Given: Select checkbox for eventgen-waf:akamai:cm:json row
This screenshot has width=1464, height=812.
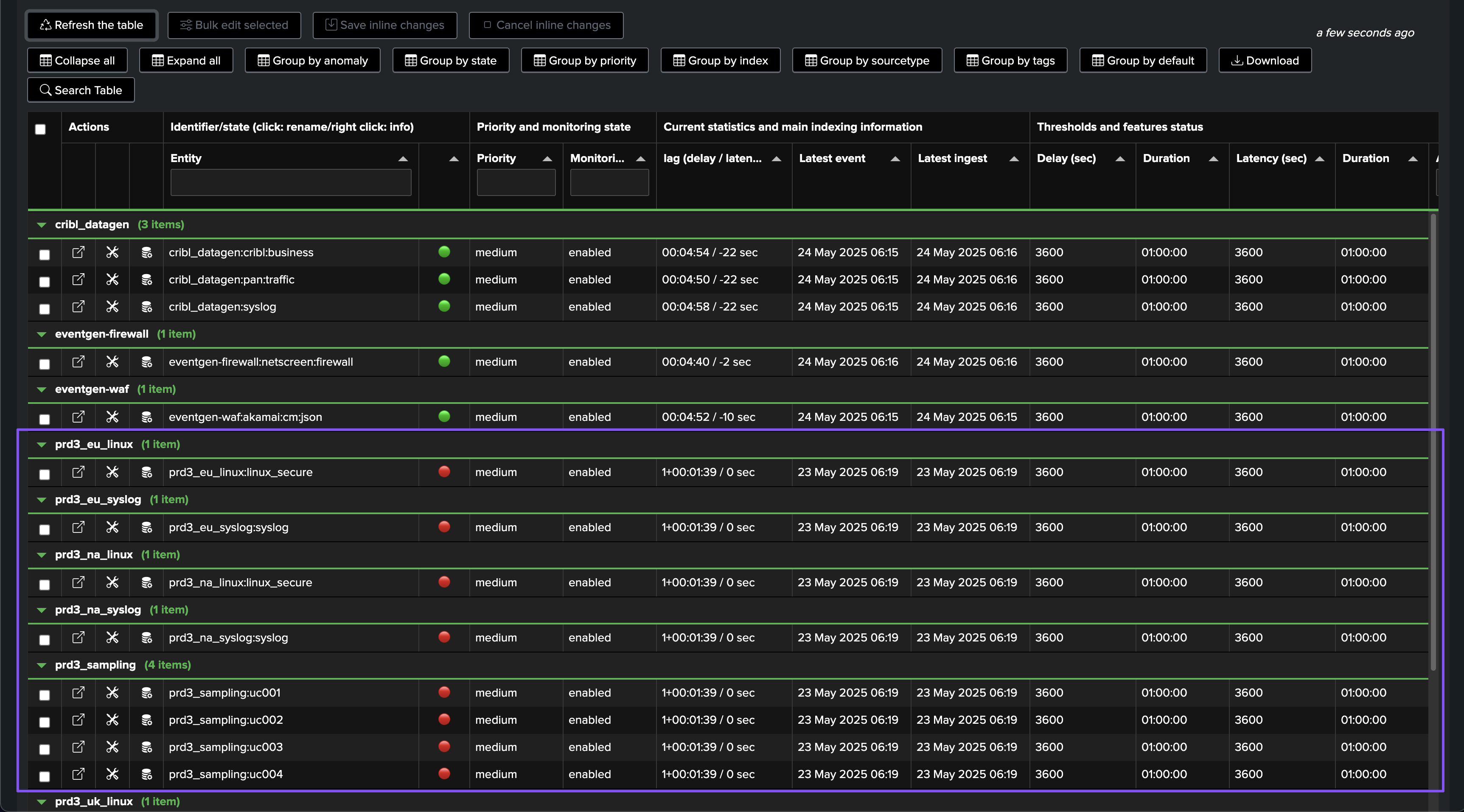Looking at the screenshot, I should point(44,419).
